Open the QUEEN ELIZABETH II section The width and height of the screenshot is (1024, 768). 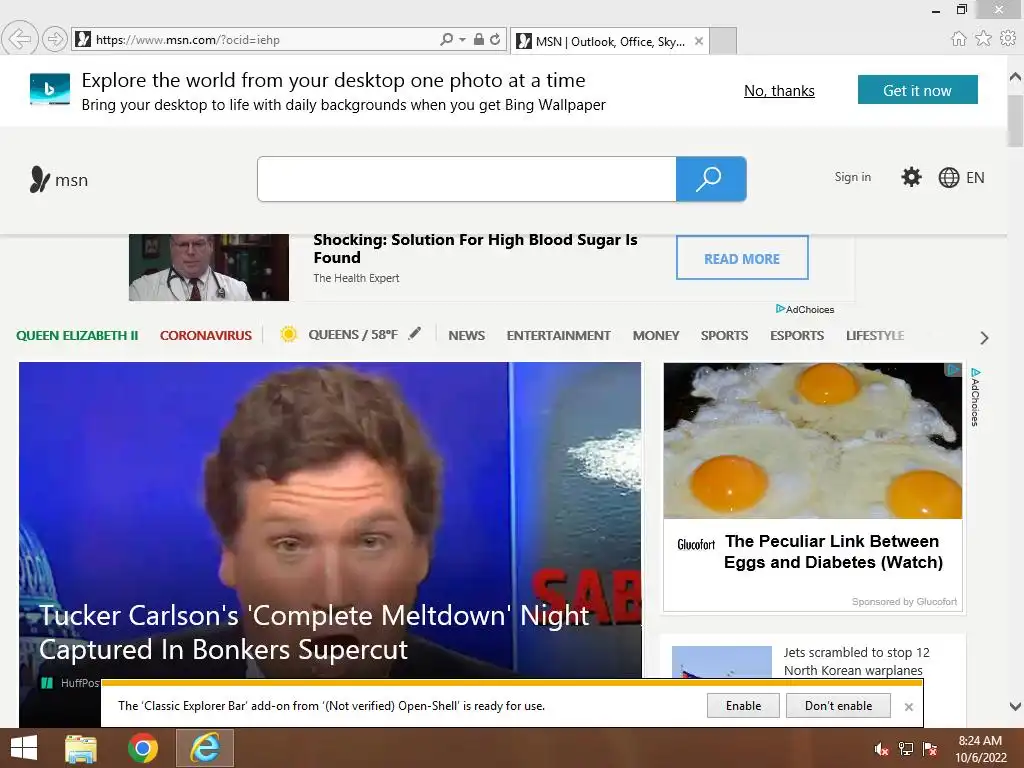(x=77, y=335)
